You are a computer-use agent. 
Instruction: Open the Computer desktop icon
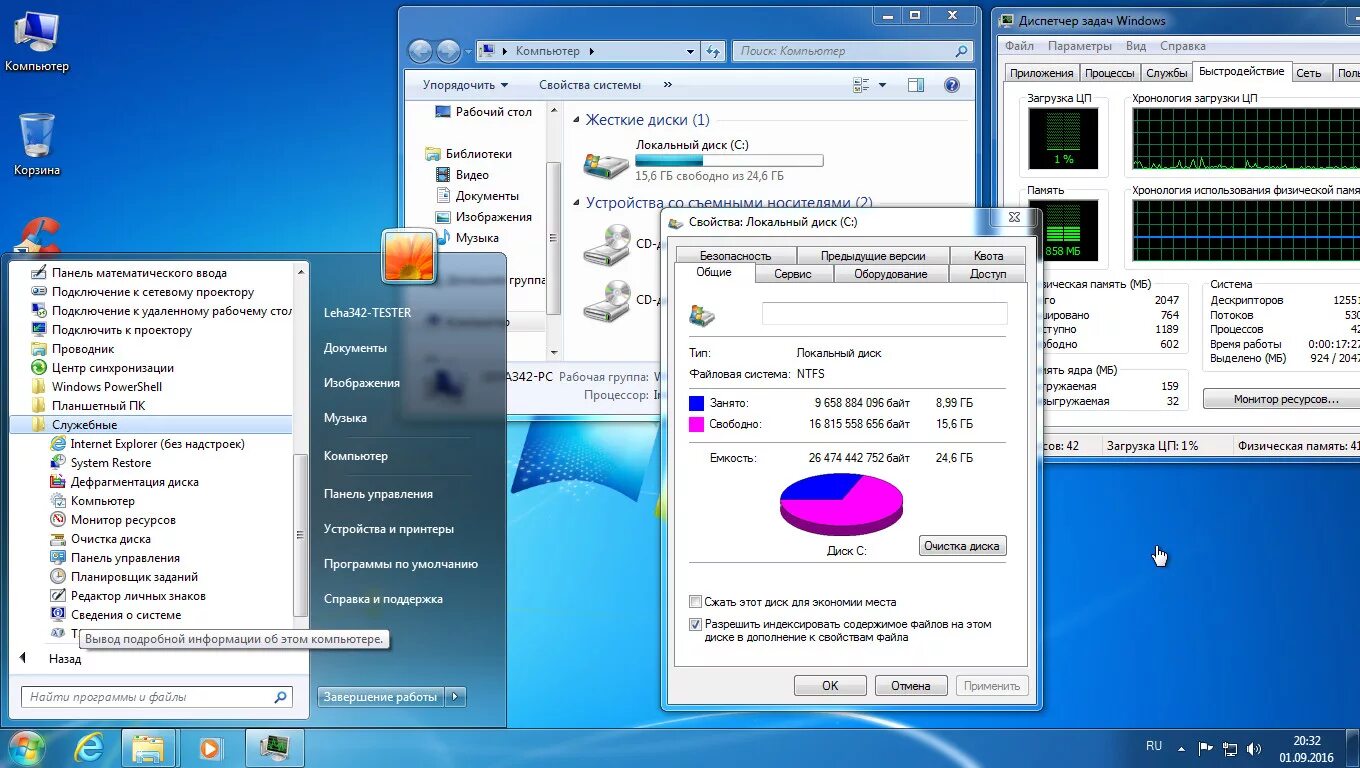pos(37,41)
